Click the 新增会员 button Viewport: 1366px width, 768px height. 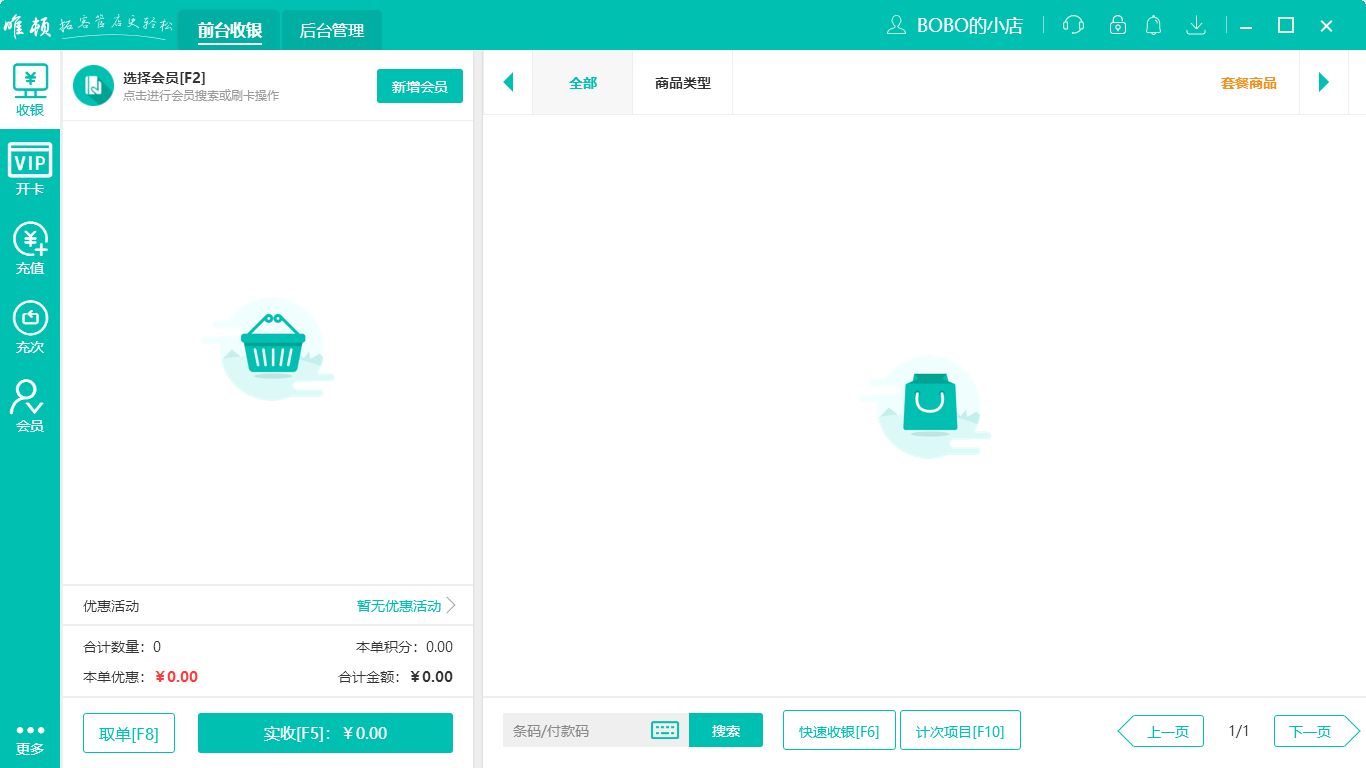coord(420,86)
